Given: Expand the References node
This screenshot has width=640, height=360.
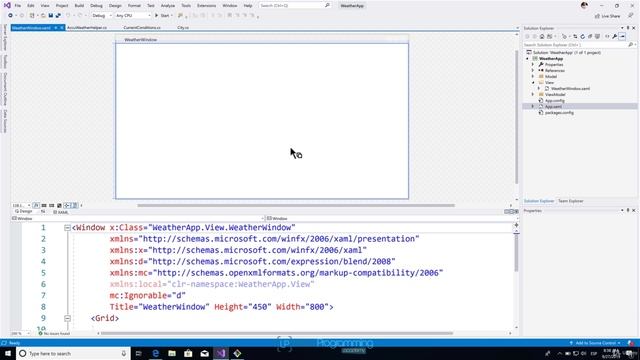Looking at the screenshot, I should (533, 71).
